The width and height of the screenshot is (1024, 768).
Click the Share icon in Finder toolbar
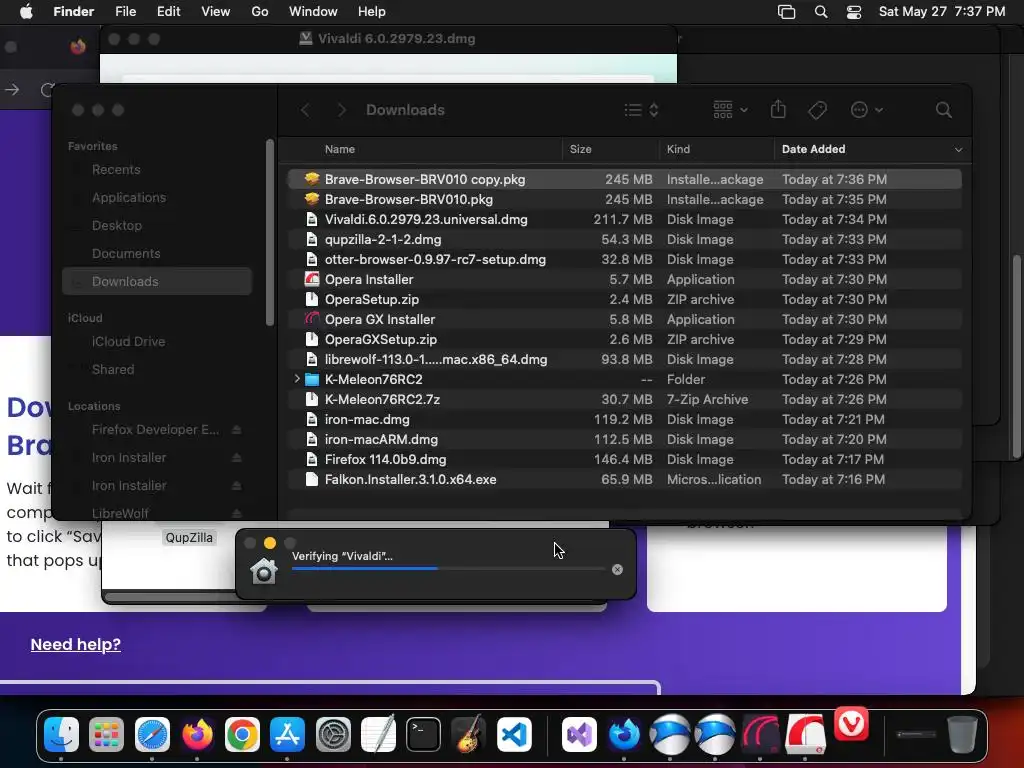(778, 109)
